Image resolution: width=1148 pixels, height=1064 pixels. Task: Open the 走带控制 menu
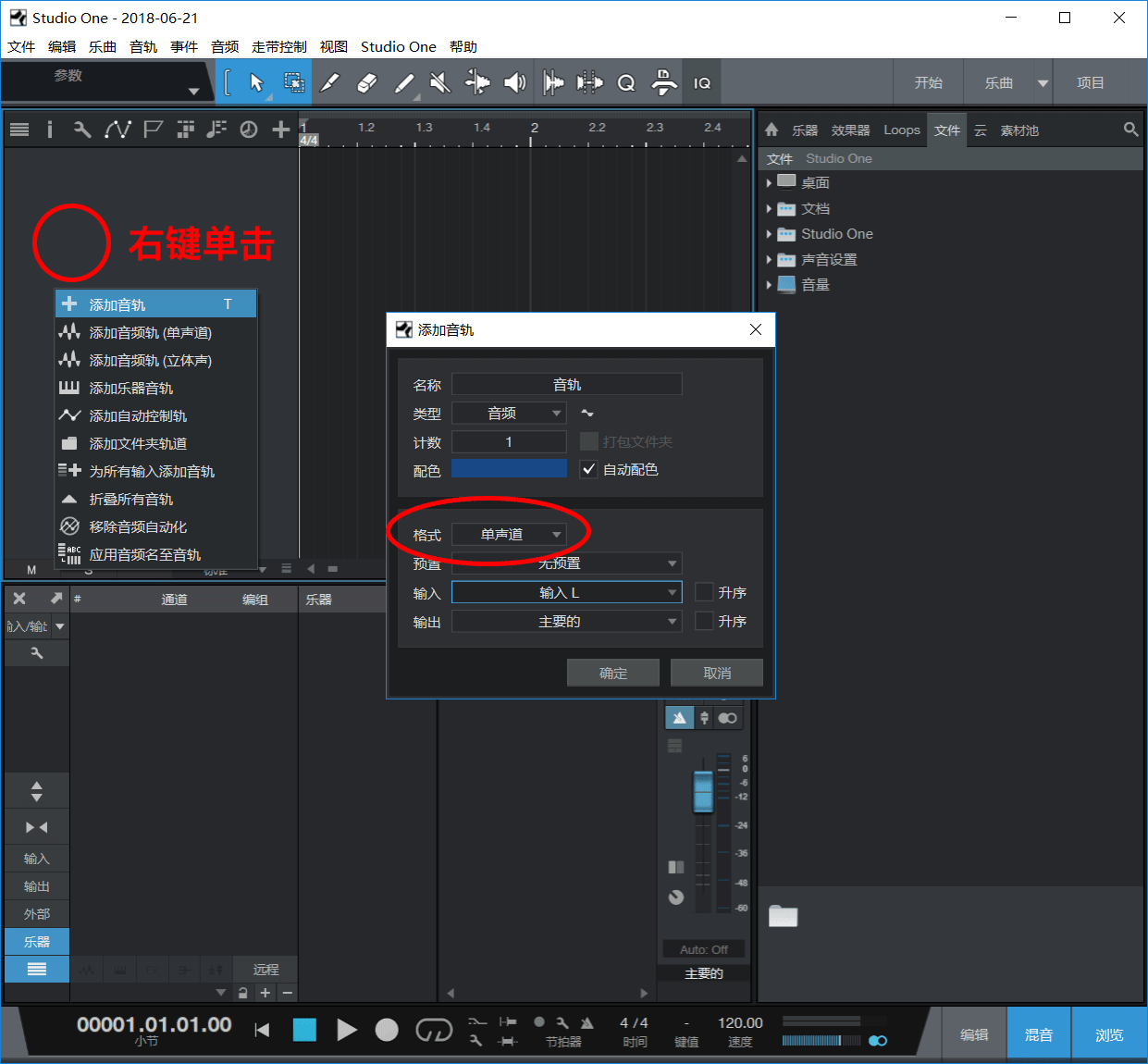click(279, 46)
